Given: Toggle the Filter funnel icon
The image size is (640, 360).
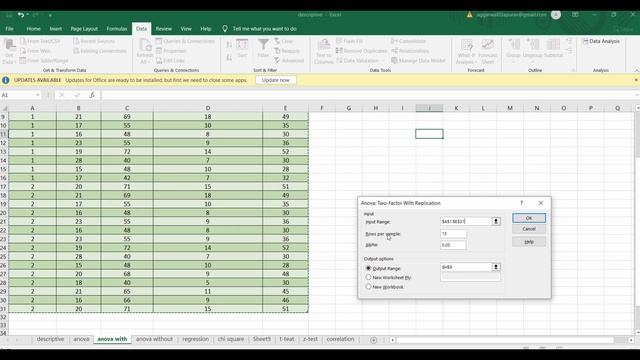Looking at the screenshot, I should click(x=263, y=44).
